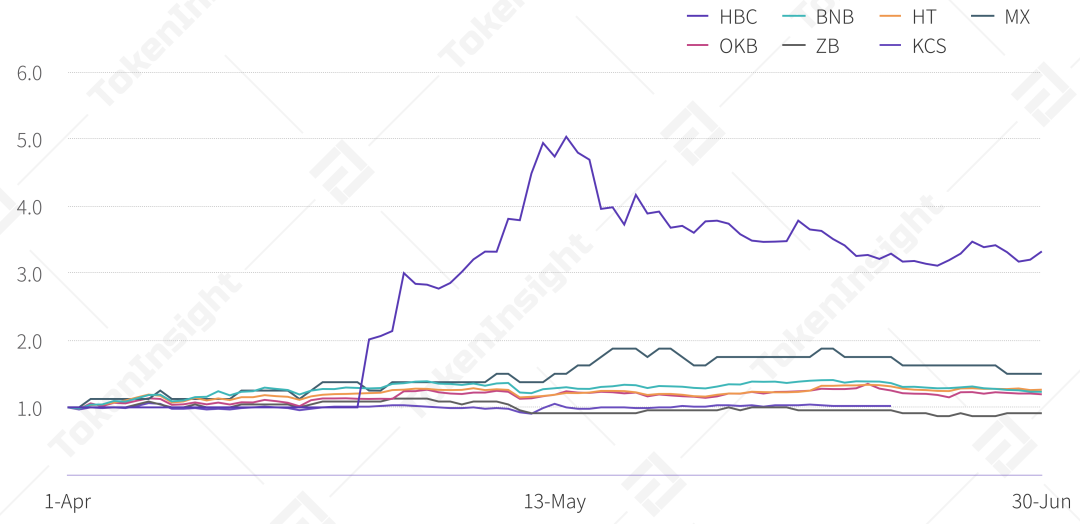
Task: Toggle the HBC series legend label
Action: point(738,17)
